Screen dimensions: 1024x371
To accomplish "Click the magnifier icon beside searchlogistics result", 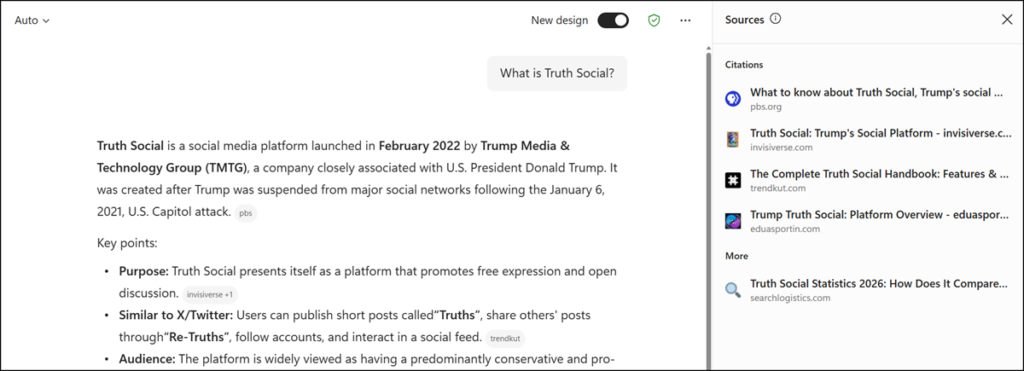I will pyautogui.click(x=733, y=290).
